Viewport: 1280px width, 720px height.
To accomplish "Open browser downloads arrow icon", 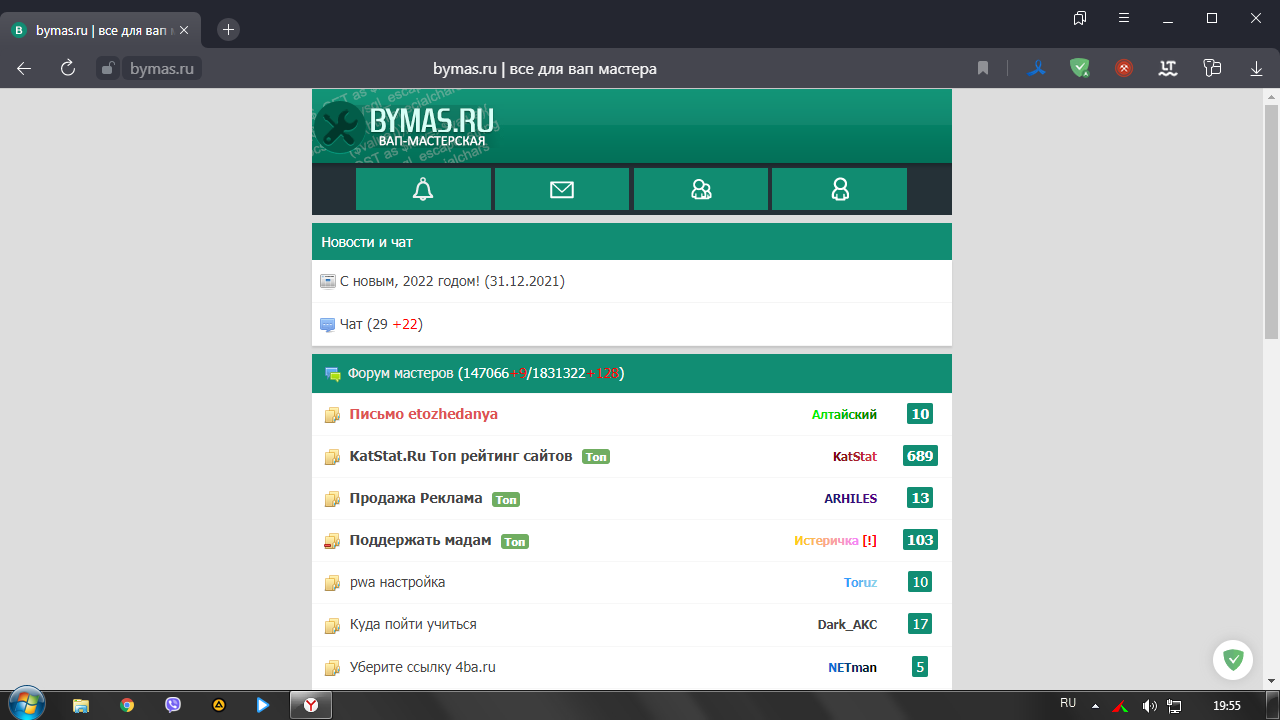I will coord(1256,68).
